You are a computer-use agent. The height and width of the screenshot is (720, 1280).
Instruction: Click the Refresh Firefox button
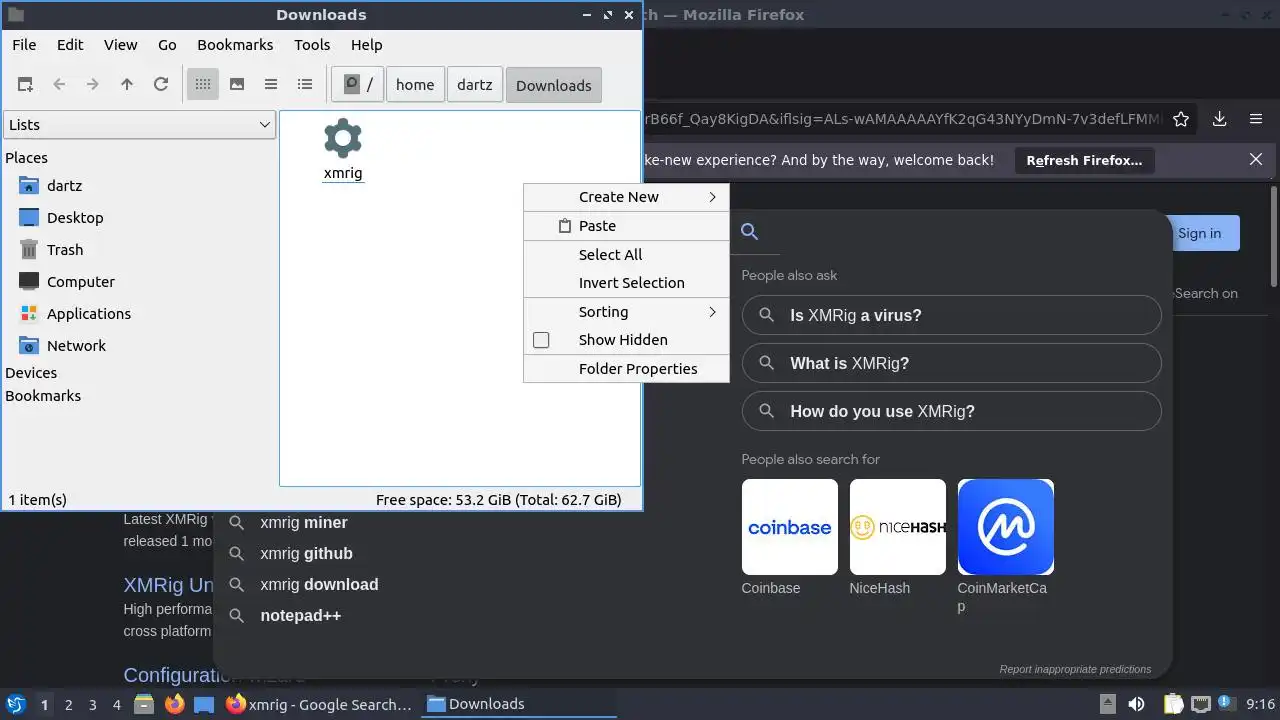(1084, 160)
